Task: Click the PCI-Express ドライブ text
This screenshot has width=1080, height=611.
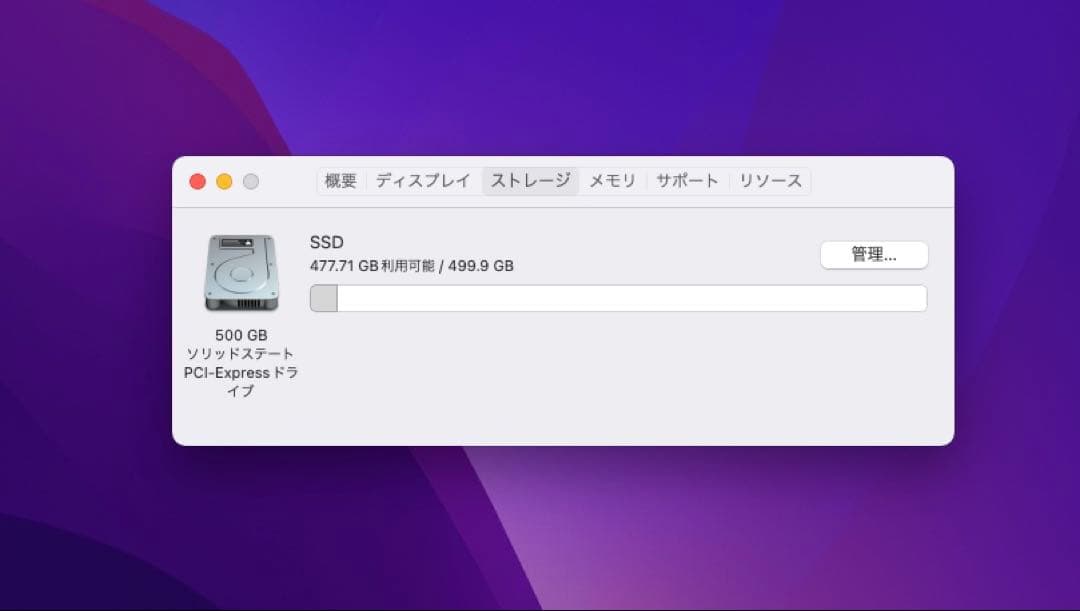Action: (x=240, y=372)
